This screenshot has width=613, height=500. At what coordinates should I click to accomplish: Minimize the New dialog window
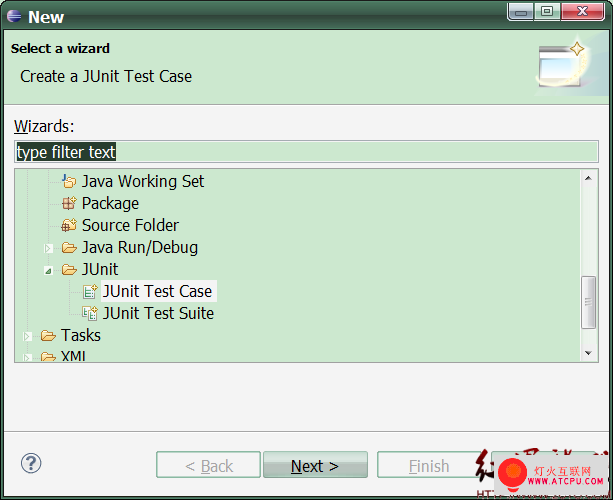[520, 11]
